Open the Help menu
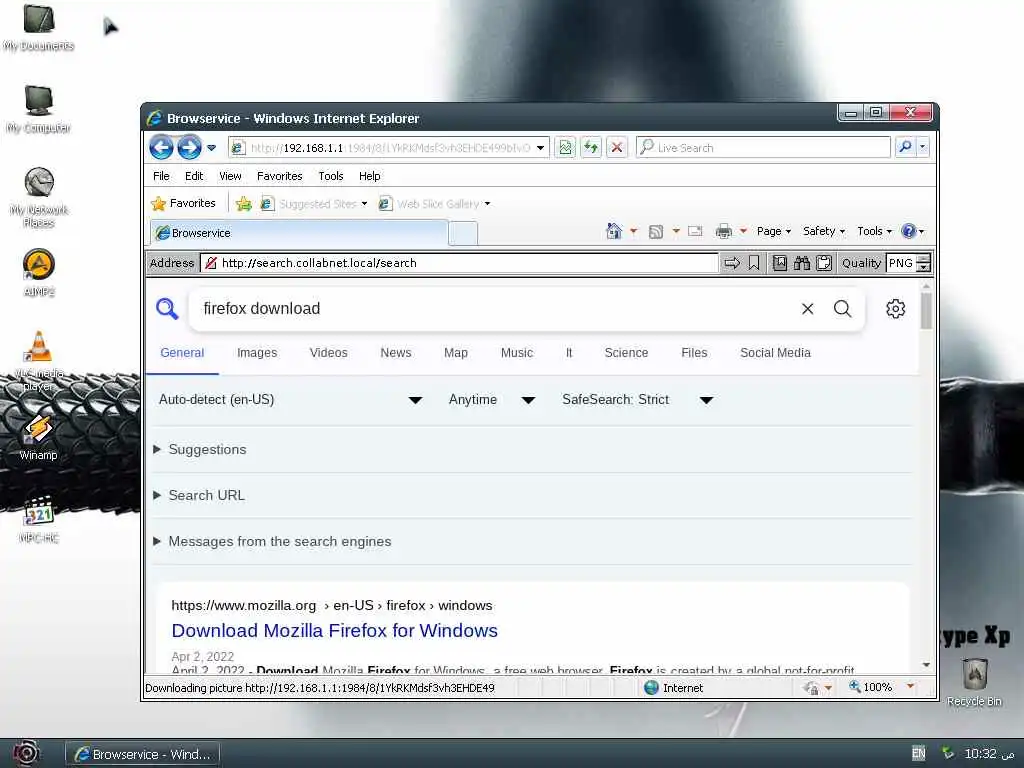Viewport: 1024px width, 768px height. [369, 176]
